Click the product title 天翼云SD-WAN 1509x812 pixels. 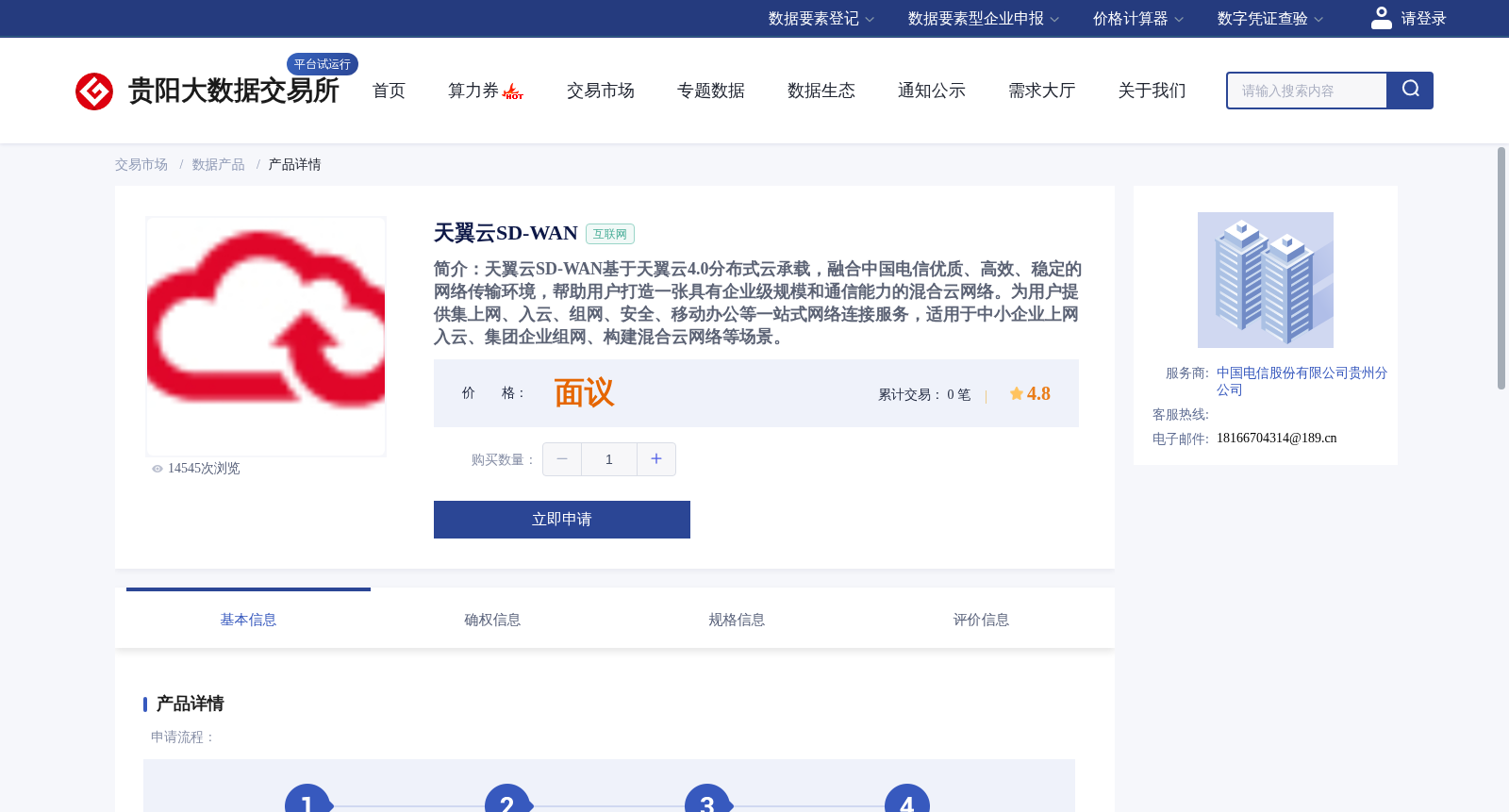pyautogui.click(x=506, y=233)
